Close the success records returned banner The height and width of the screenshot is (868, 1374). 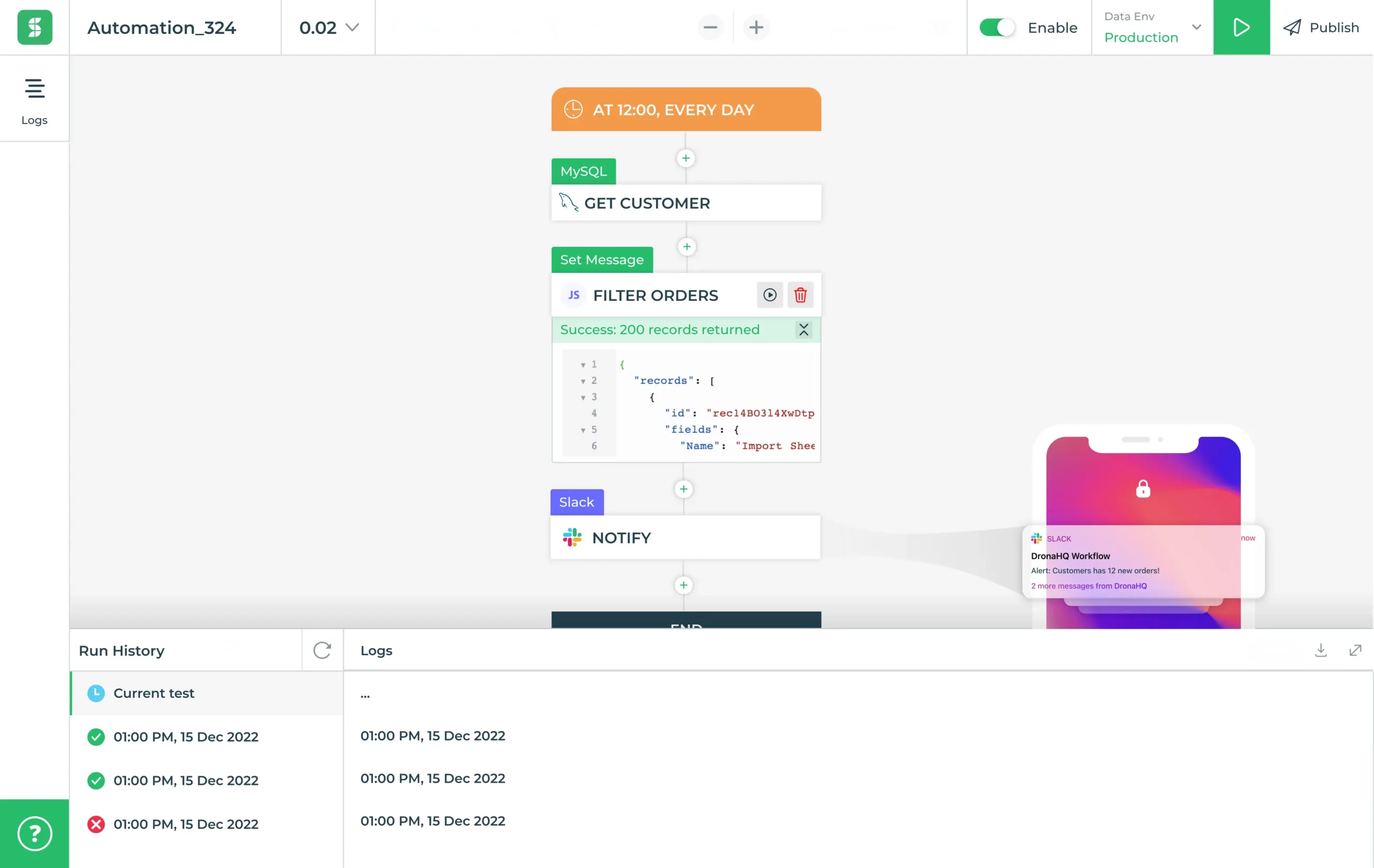point(803,329)
